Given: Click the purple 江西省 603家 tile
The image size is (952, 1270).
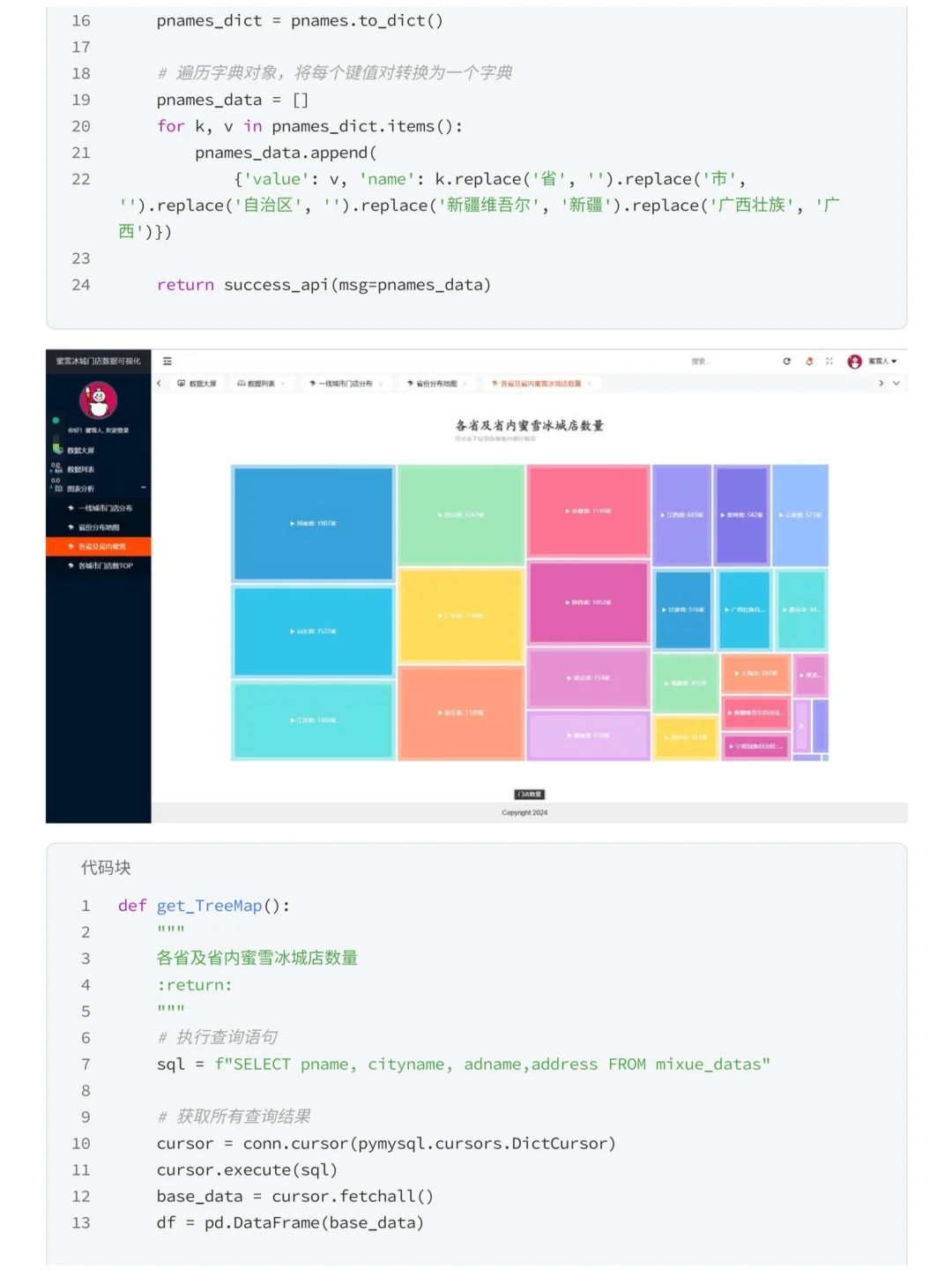Looking at the screenshot, I should [682, 515].
